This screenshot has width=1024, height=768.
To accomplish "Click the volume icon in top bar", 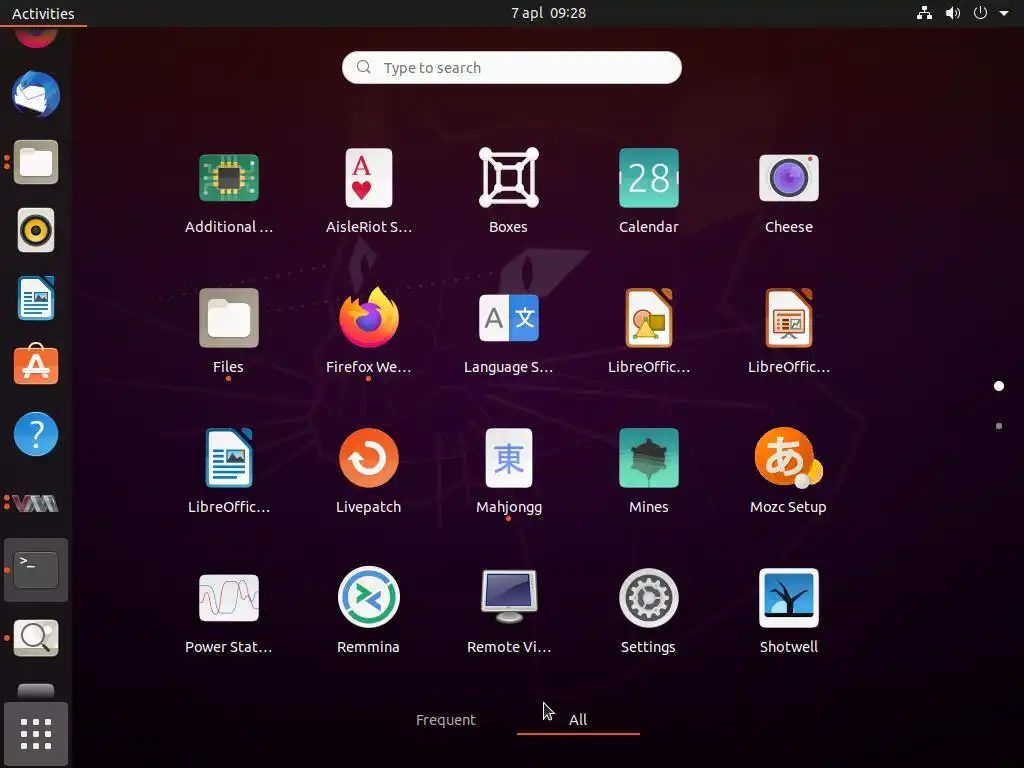I will click(953, 13).
